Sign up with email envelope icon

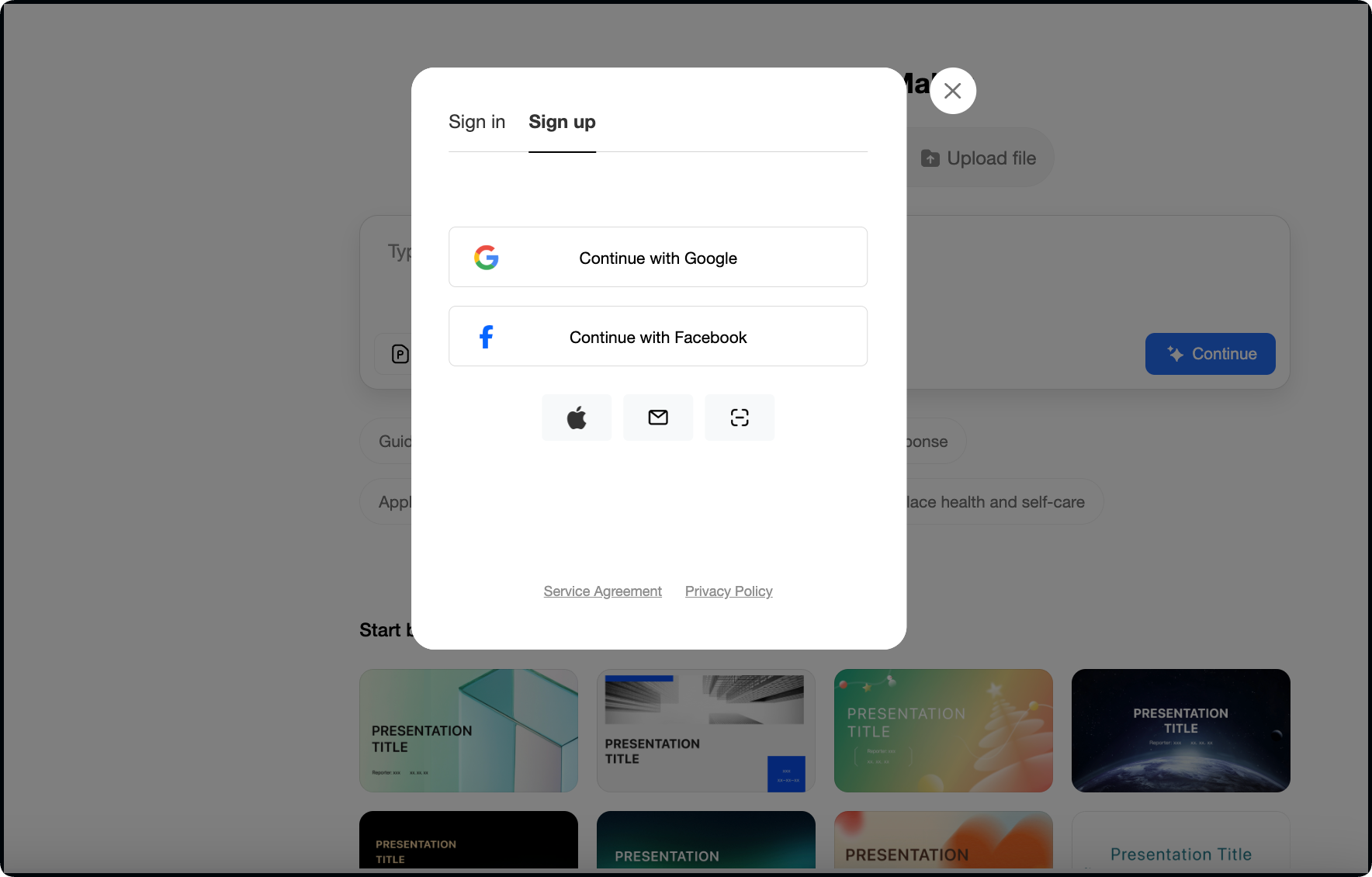(658, 418)
